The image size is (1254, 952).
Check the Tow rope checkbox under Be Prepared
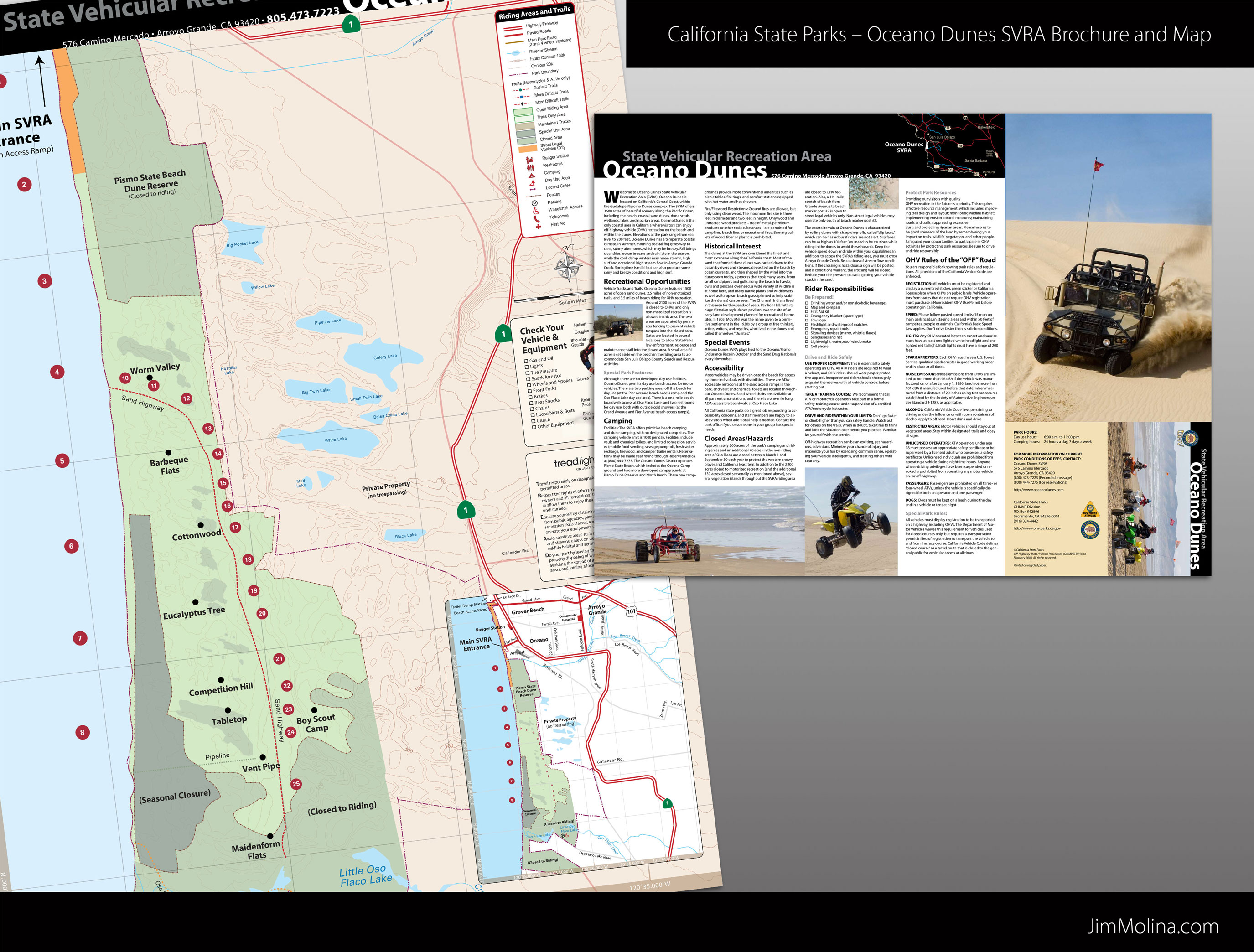(807, 320)
